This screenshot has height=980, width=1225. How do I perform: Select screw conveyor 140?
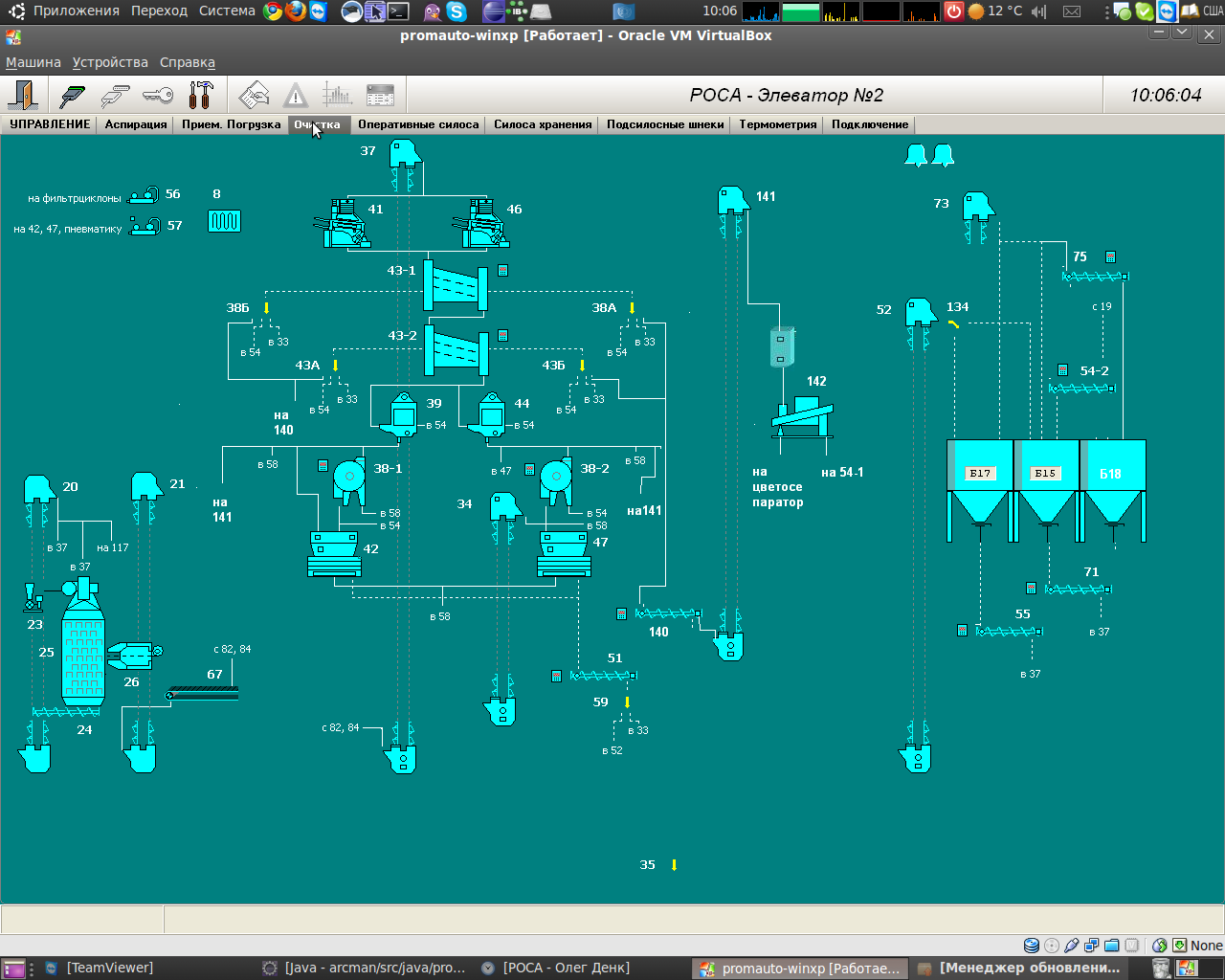point(668,613)
